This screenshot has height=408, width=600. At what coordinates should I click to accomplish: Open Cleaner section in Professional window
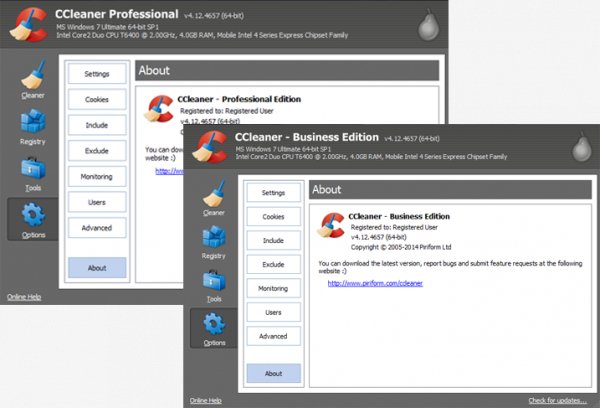33,79
